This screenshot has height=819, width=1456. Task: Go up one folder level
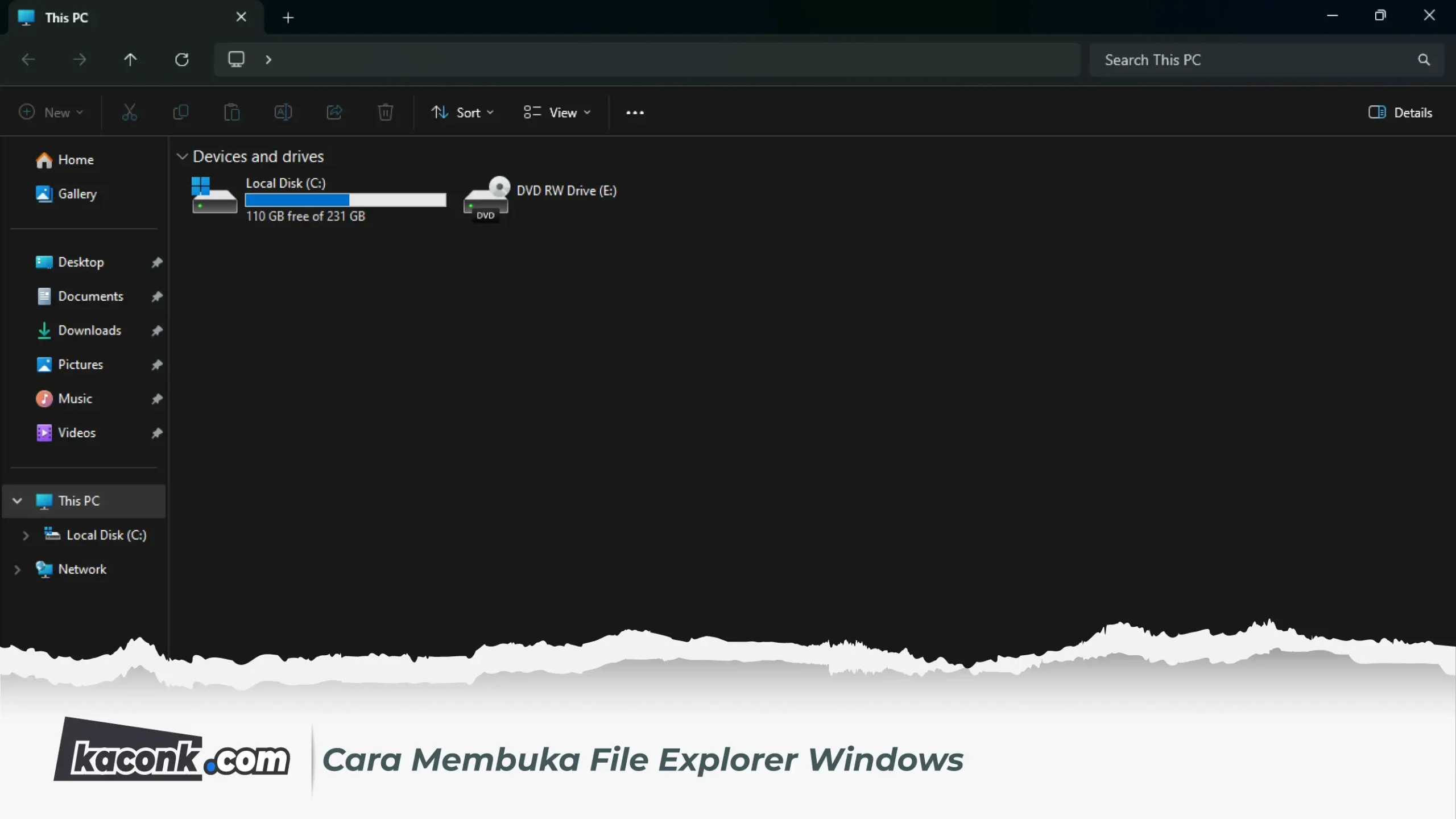130,60
